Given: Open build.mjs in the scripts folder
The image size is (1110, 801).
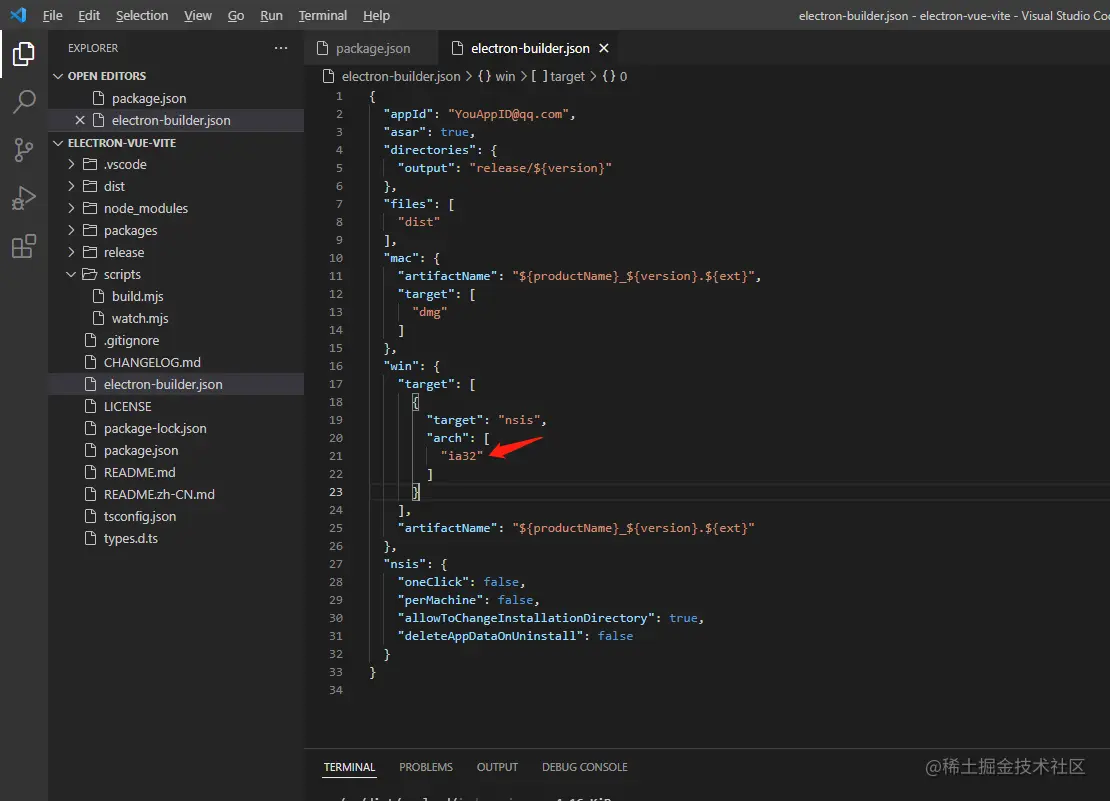Looking at the screenshot, I should tap(176, 296).
